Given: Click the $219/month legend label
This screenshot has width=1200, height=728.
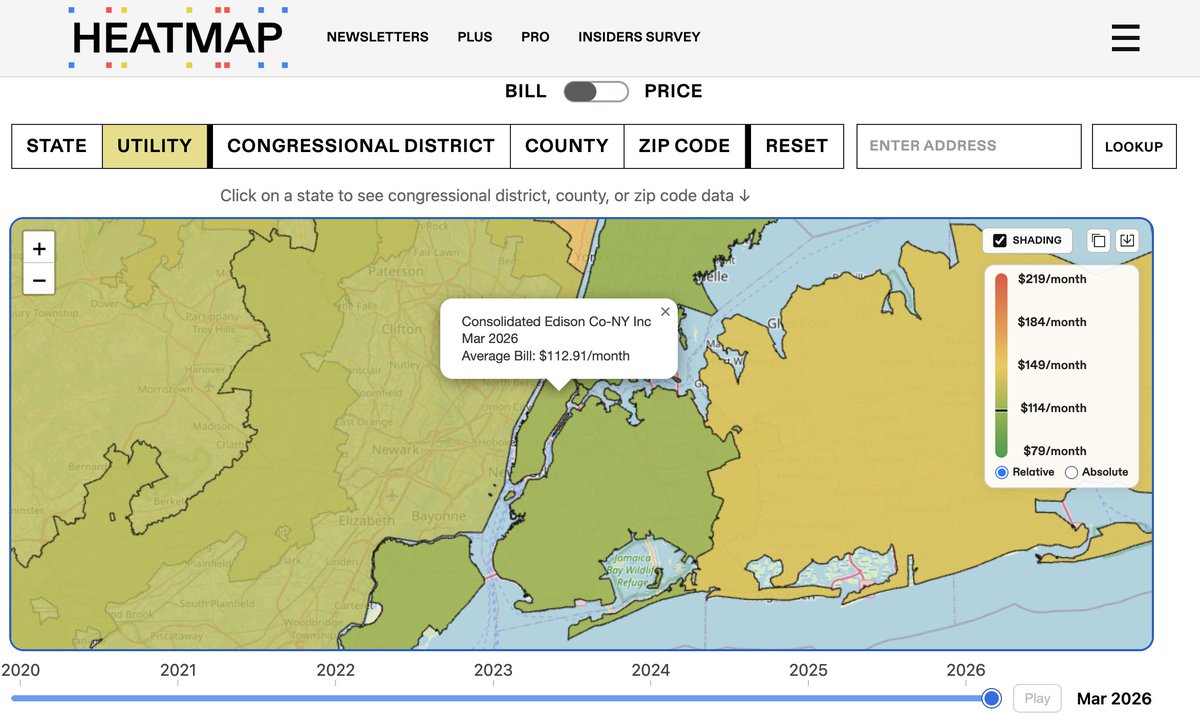Looking at the screenshot, I should (x=1052, y=279).
